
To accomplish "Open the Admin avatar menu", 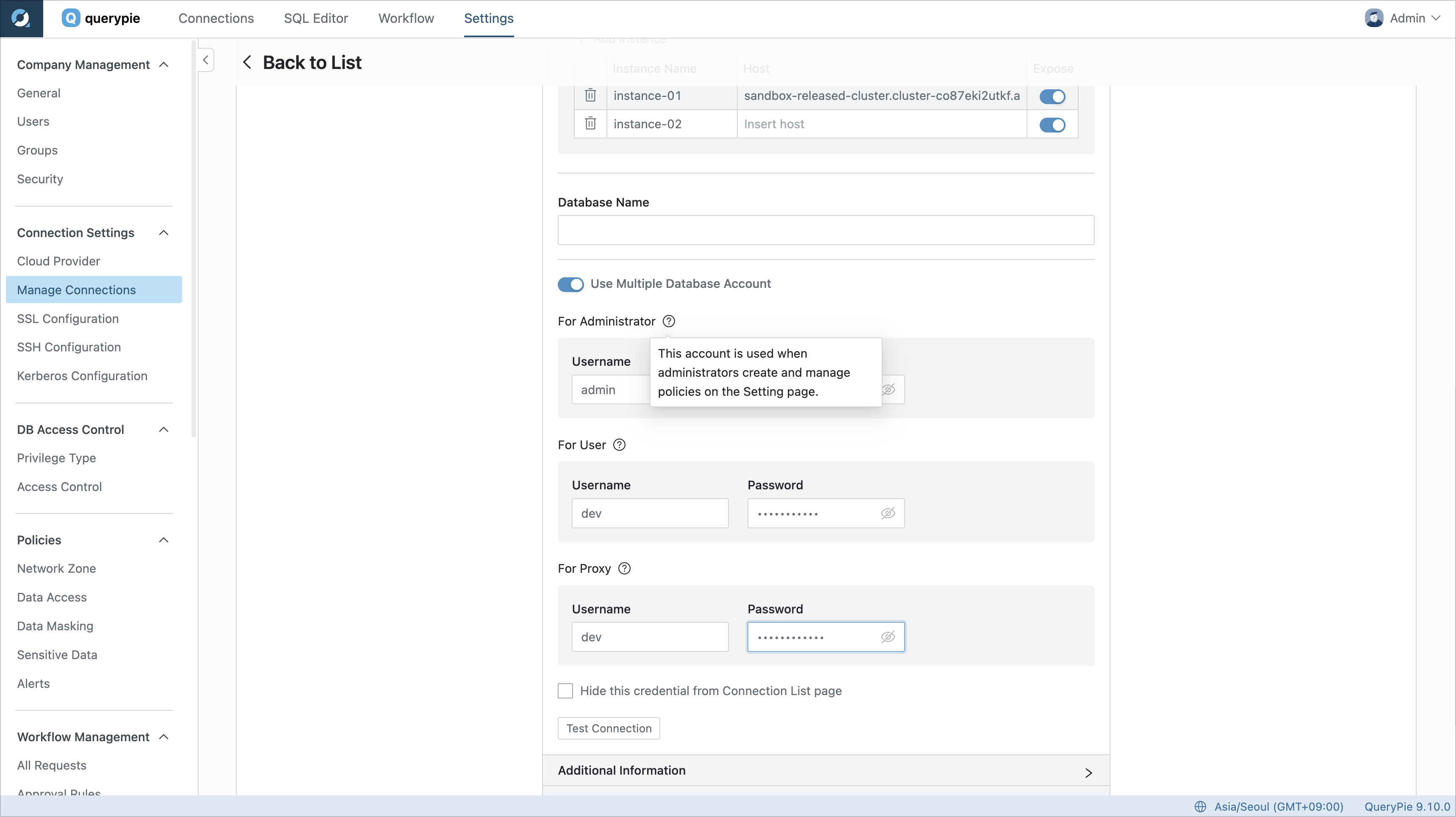I will [x=1373, y=18].
